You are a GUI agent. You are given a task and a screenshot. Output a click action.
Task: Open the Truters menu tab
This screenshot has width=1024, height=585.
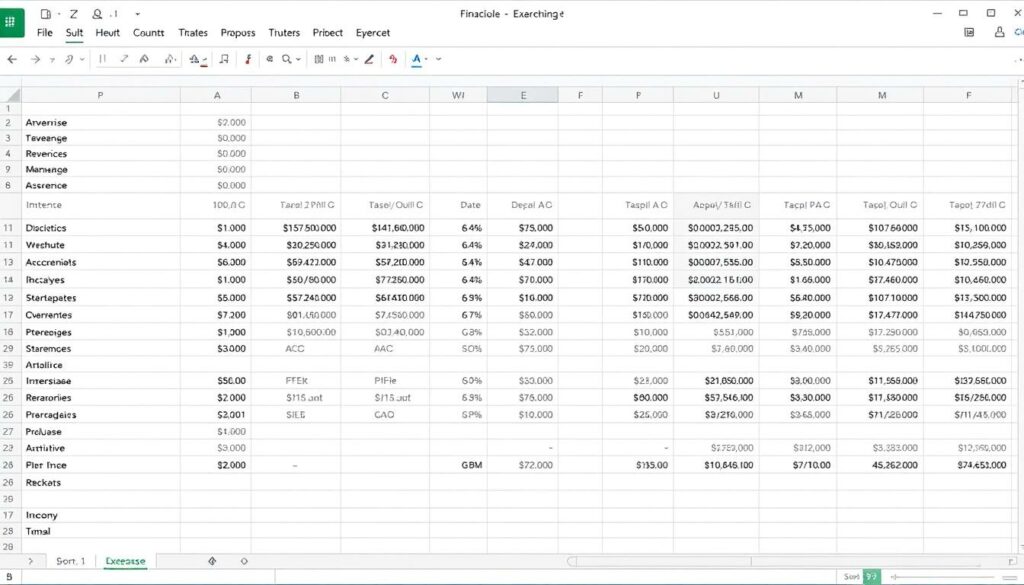click(284, 33)
